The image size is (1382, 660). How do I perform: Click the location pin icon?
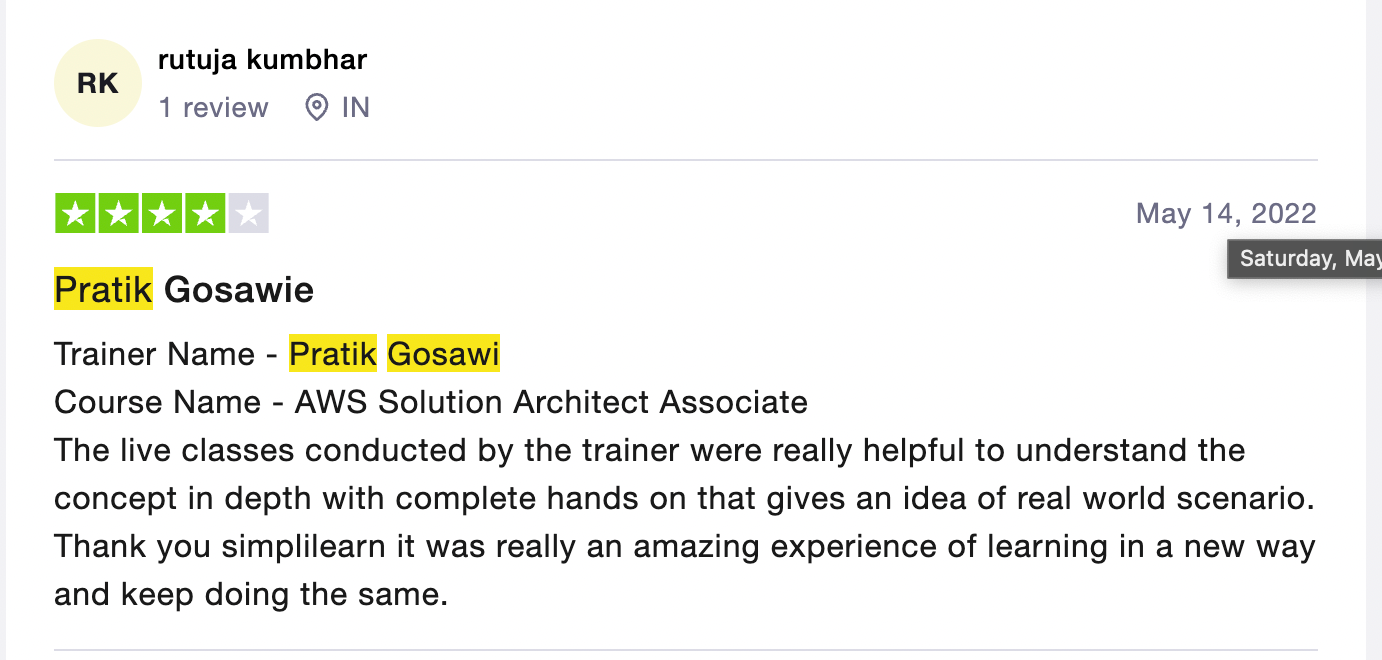317,108
